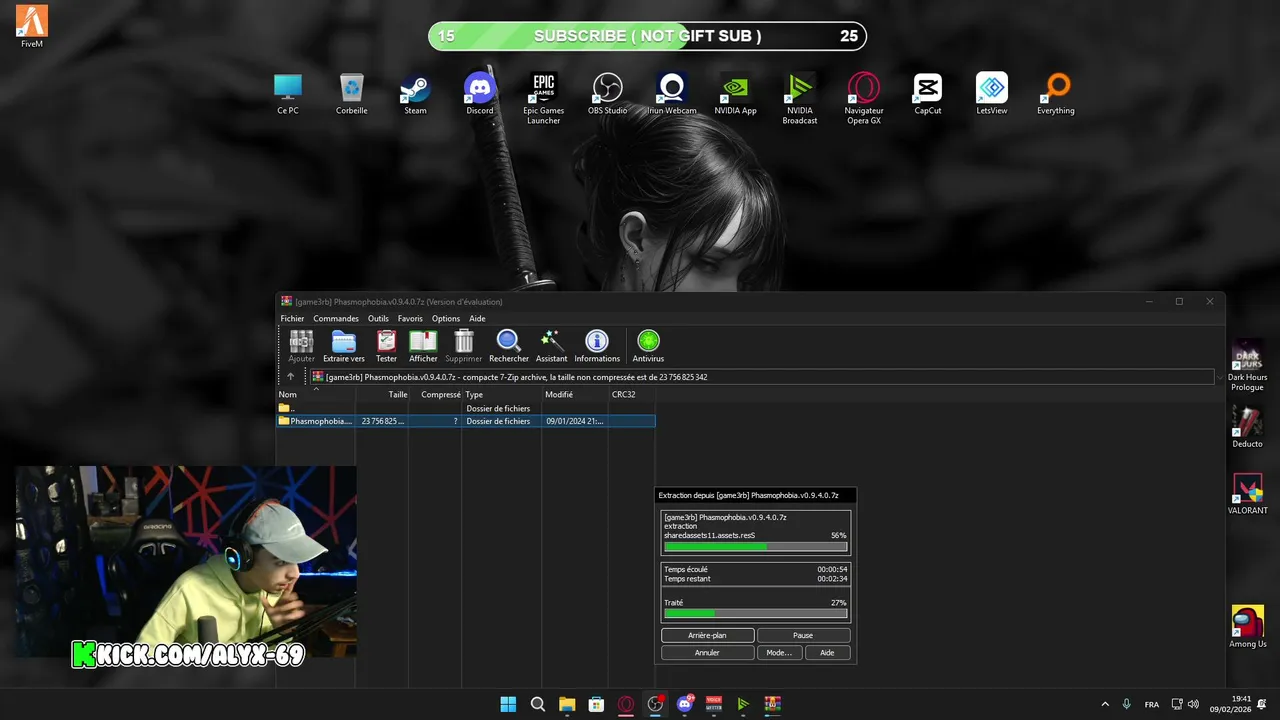Image resolution: width=1280 pixels, height=720 pixels.
Task: Open the Windows Start menu
Action: click(508, 704)
